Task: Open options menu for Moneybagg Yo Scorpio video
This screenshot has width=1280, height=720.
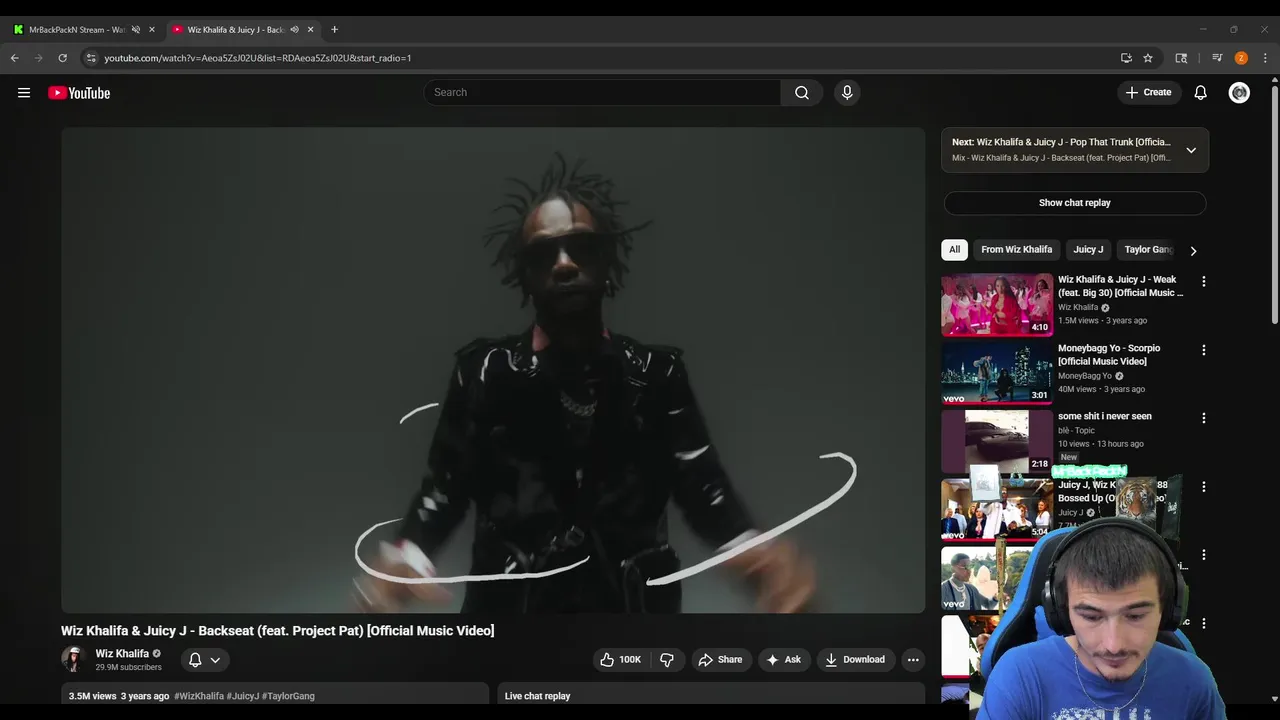Action: pyautogui.click(x=1203, y=350)
